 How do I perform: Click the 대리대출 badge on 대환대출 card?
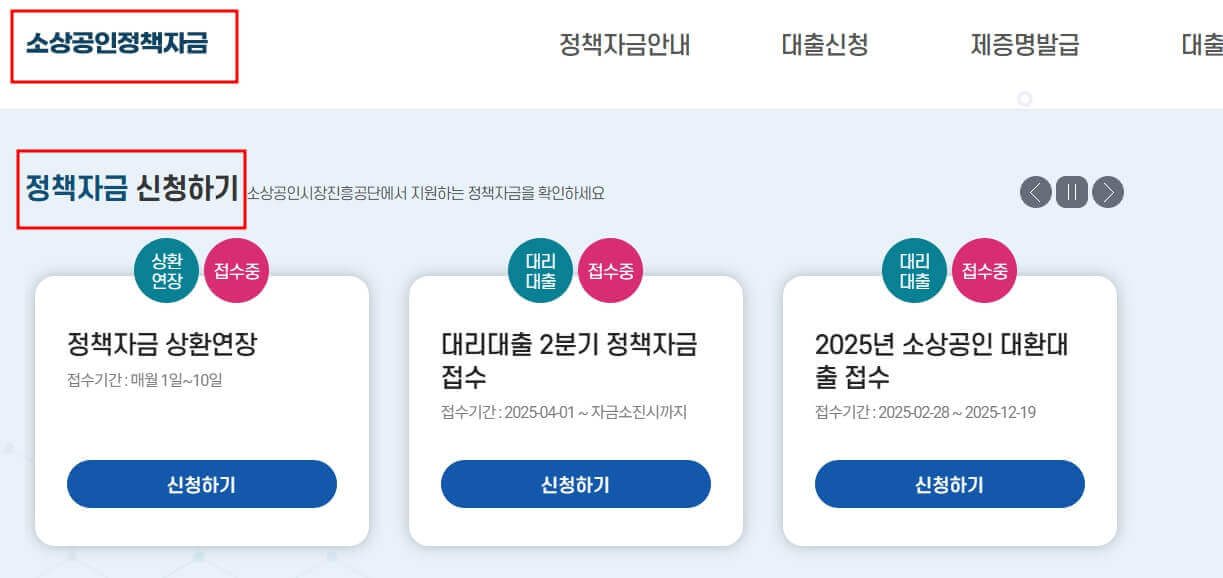pyautogui.click(x=913, y=269)
